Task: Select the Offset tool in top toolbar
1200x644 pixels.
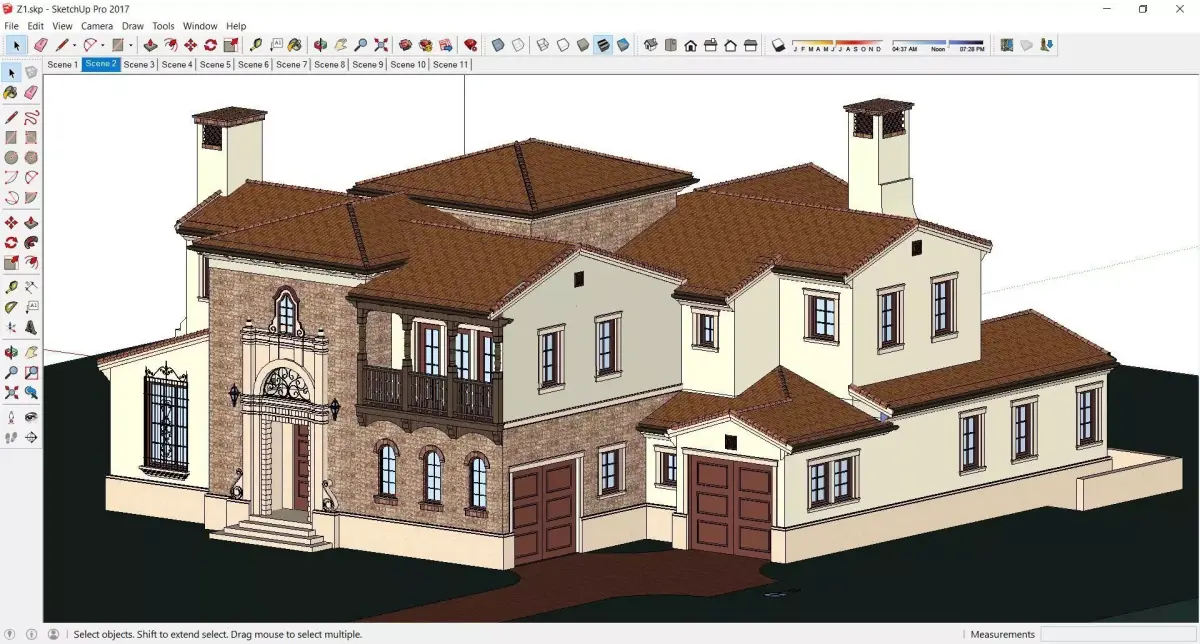Action: pyautogui.click(x=170, y=45)
